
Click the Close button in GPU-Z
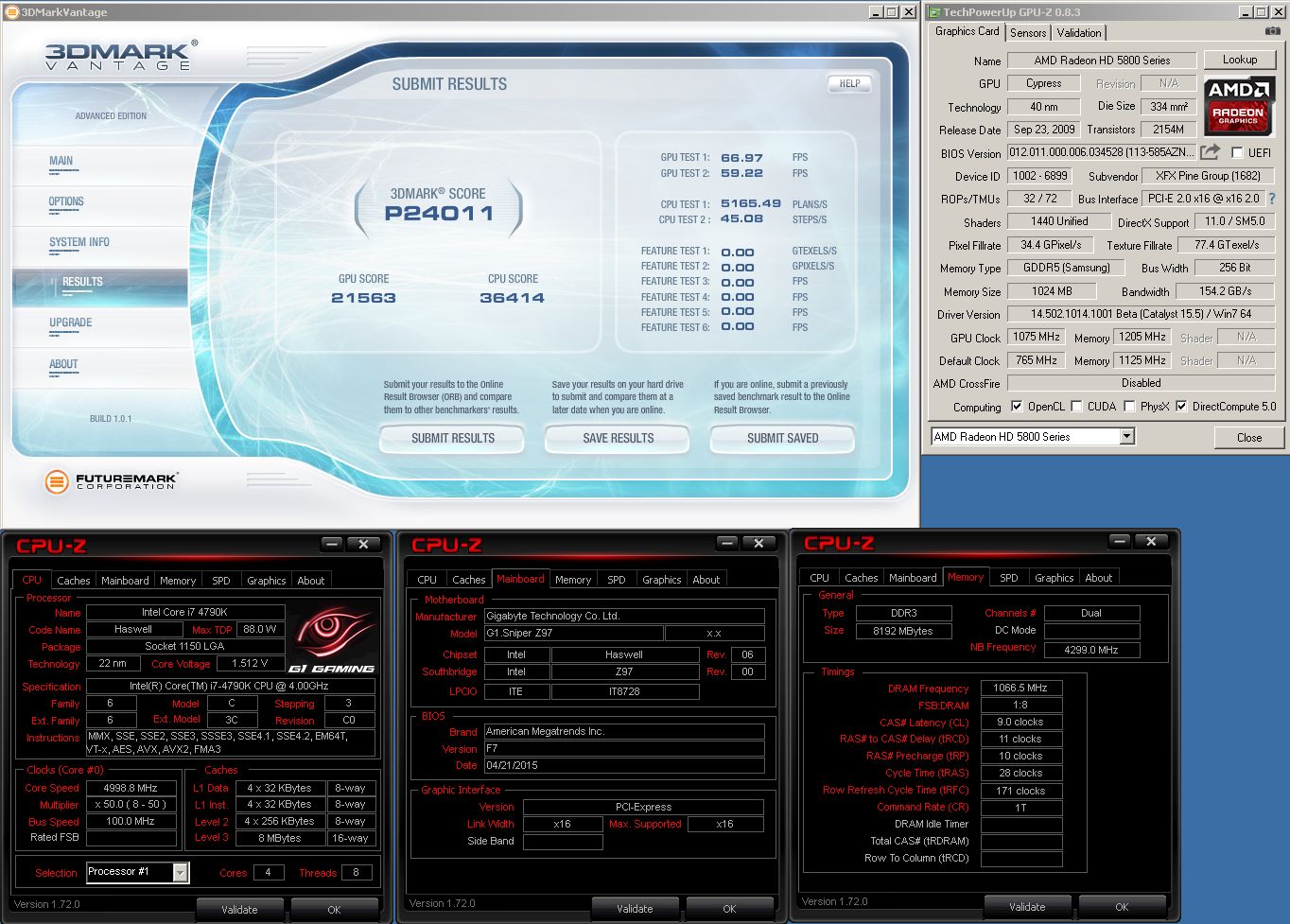coord(1249,438)
